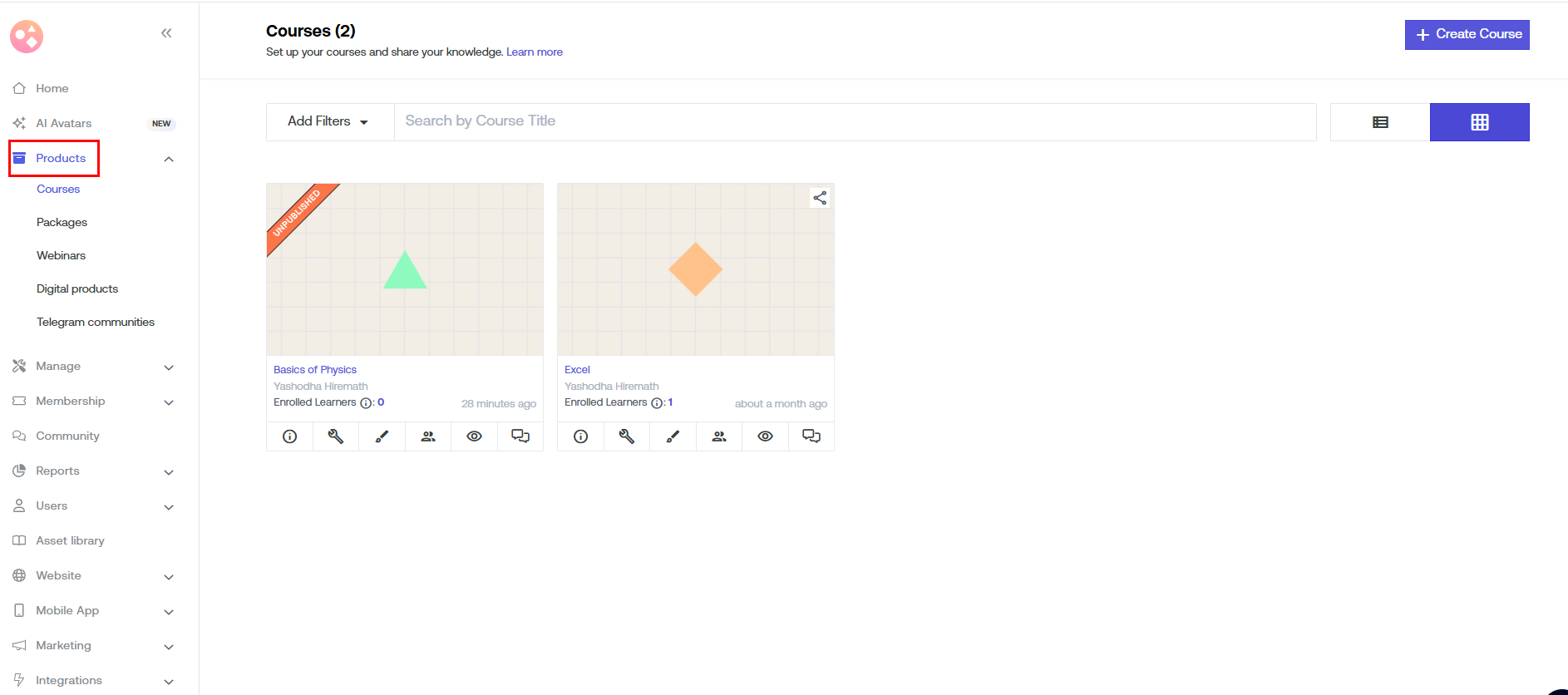Focus the Search by Course Title field
Image resolution: width=1568 pixels, height=695 pixels.
[855, 121]
